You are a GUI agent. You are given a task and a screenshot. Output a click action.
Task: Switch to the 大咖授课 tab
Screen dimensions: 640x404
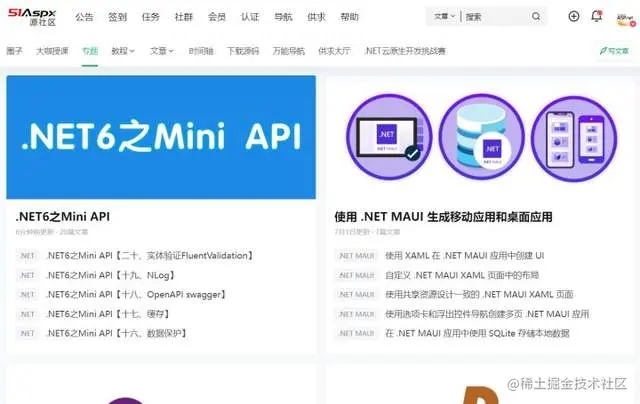click(52, 51)
